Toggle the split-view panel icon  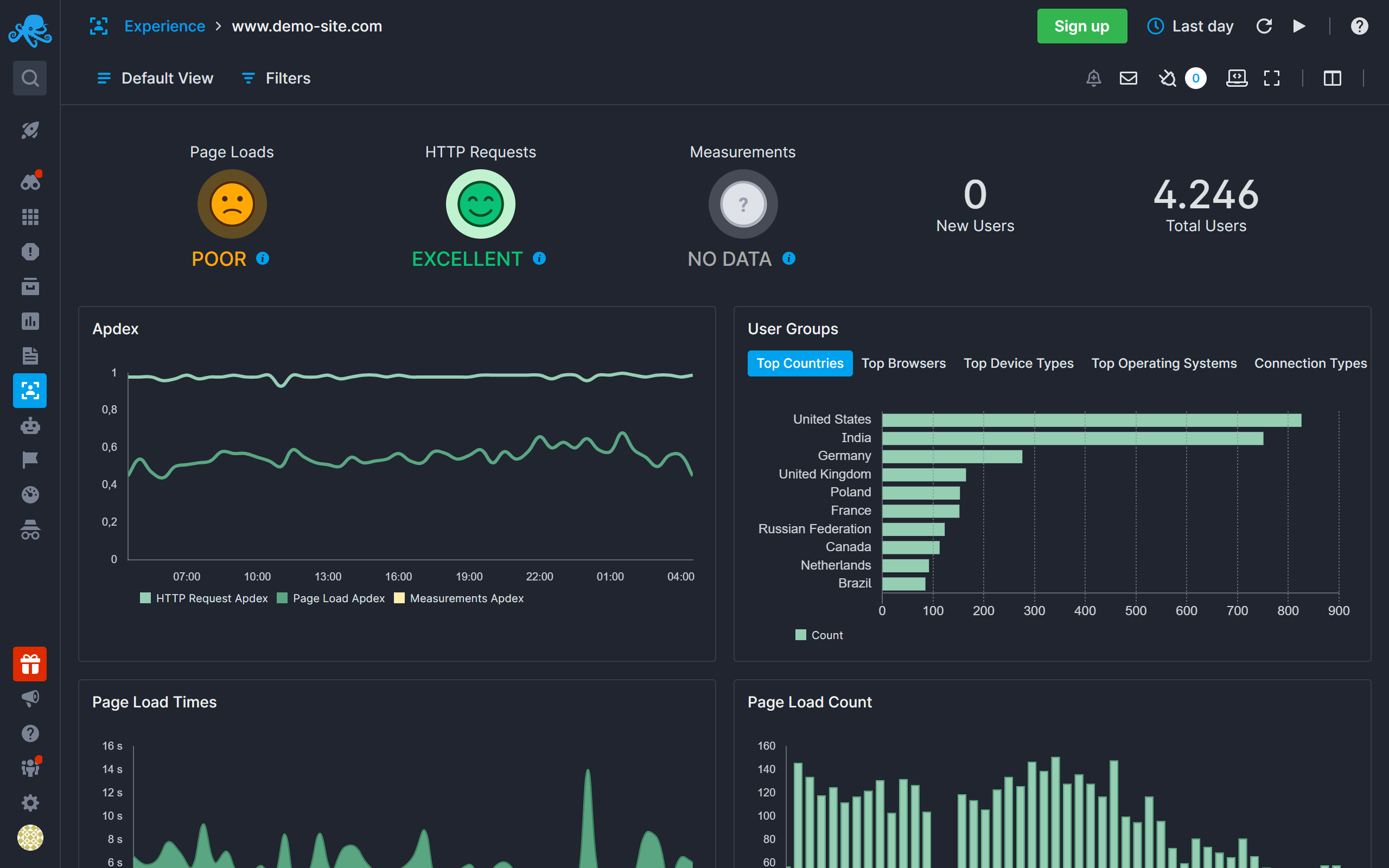1333,78
